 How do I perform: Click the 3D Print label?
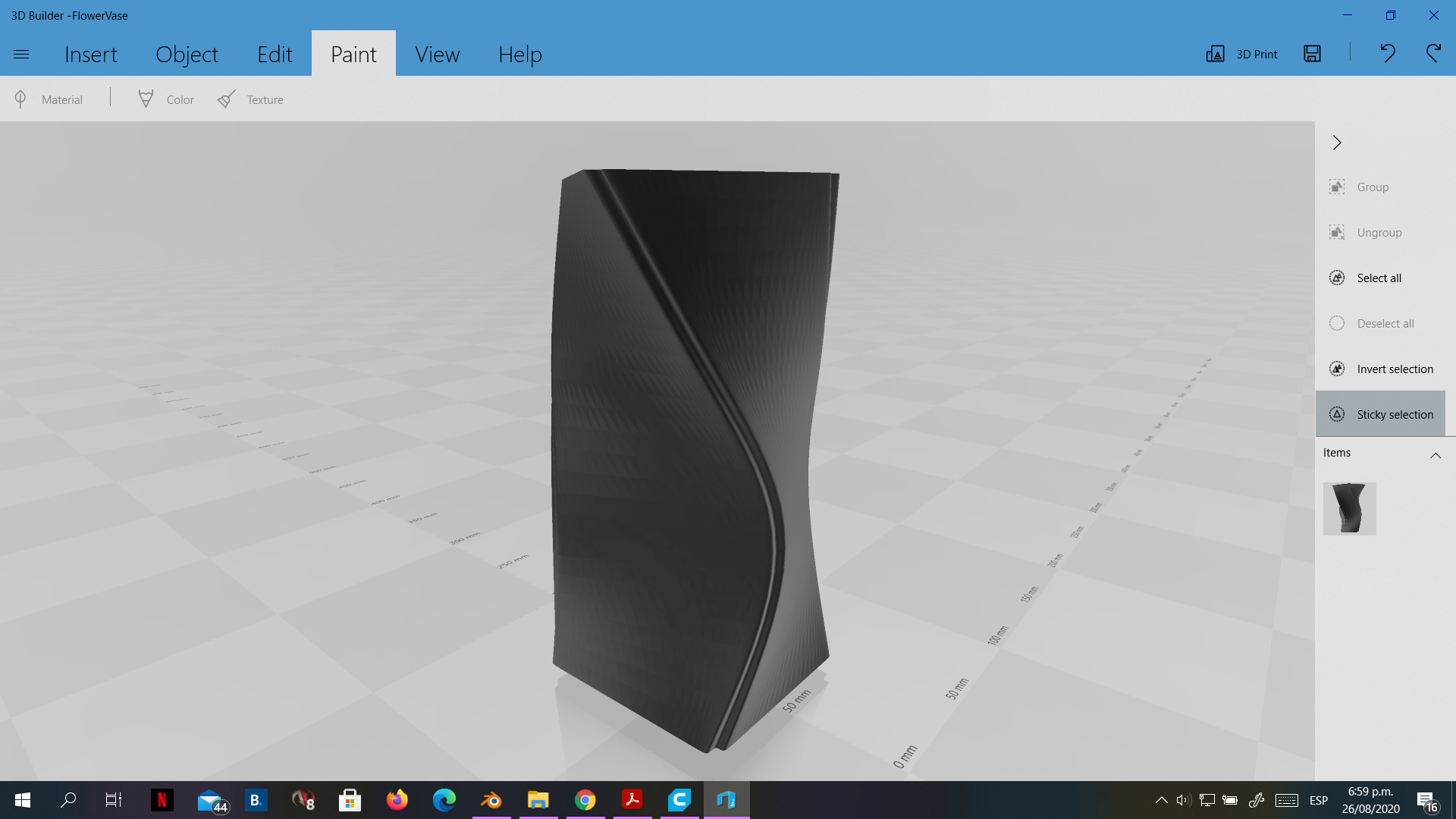tap(1257, 55)
